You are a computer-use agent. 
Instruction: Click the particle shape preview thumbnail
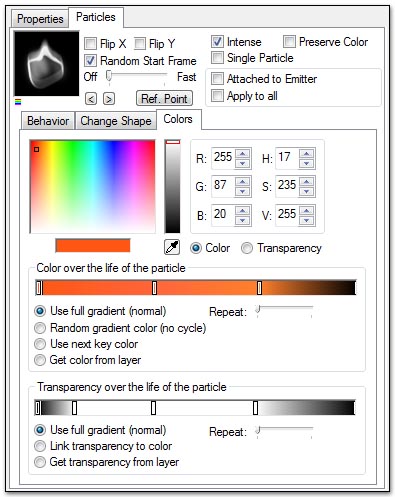(46, 64)
